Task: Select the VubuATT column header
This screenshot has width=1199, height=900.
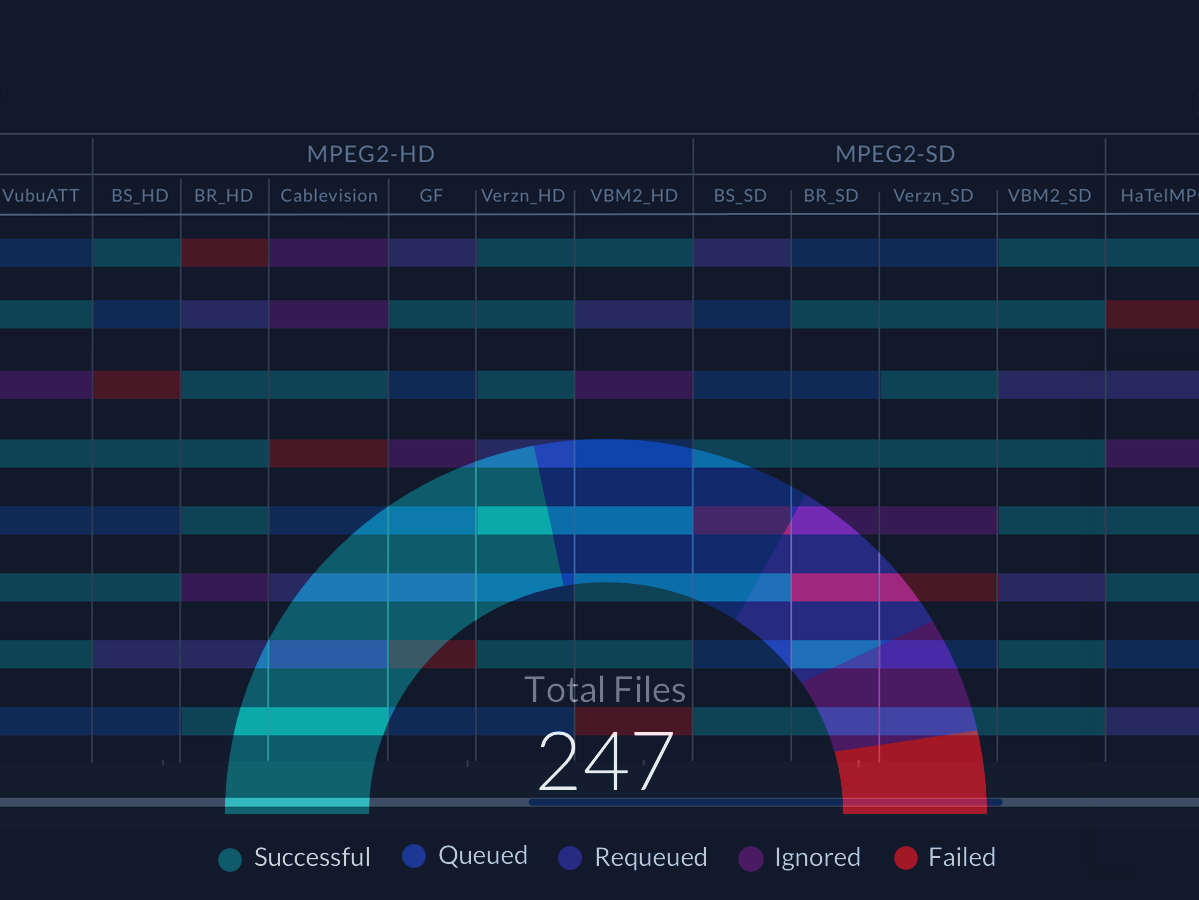Action: coord(41,196)
